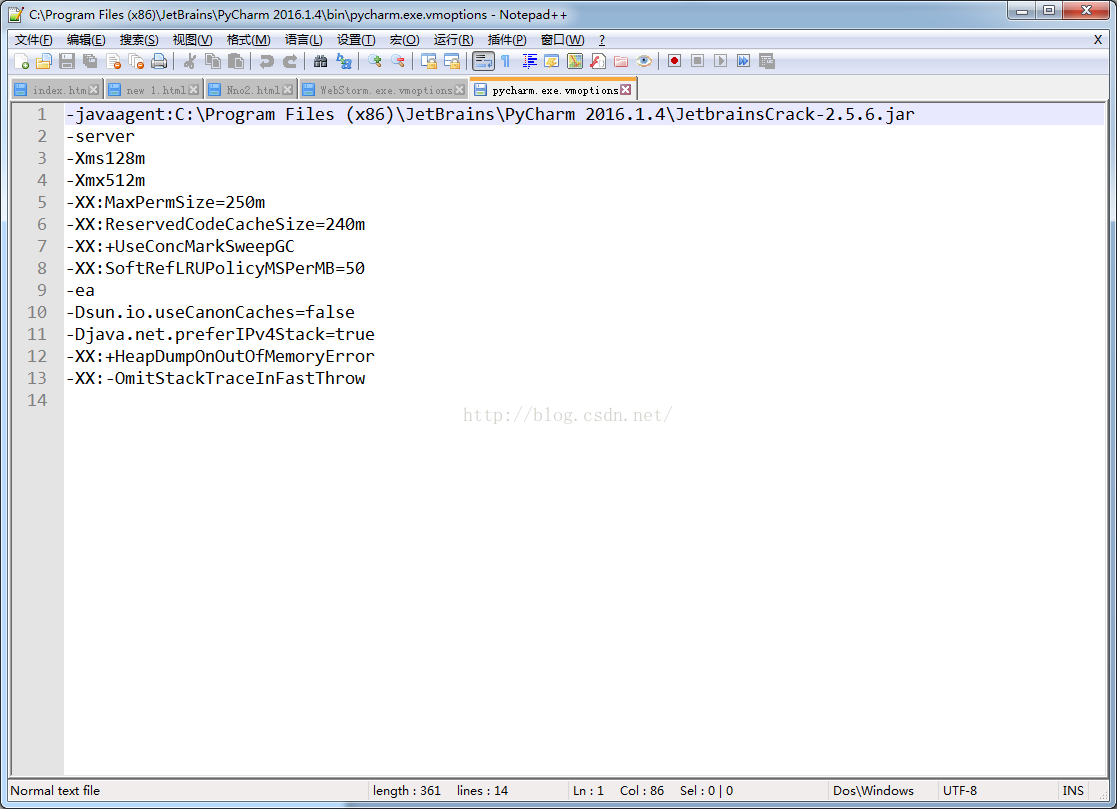Open the 宏(O) menu
The height and width of the screenshot is (809, 1117).
point(405,40)
